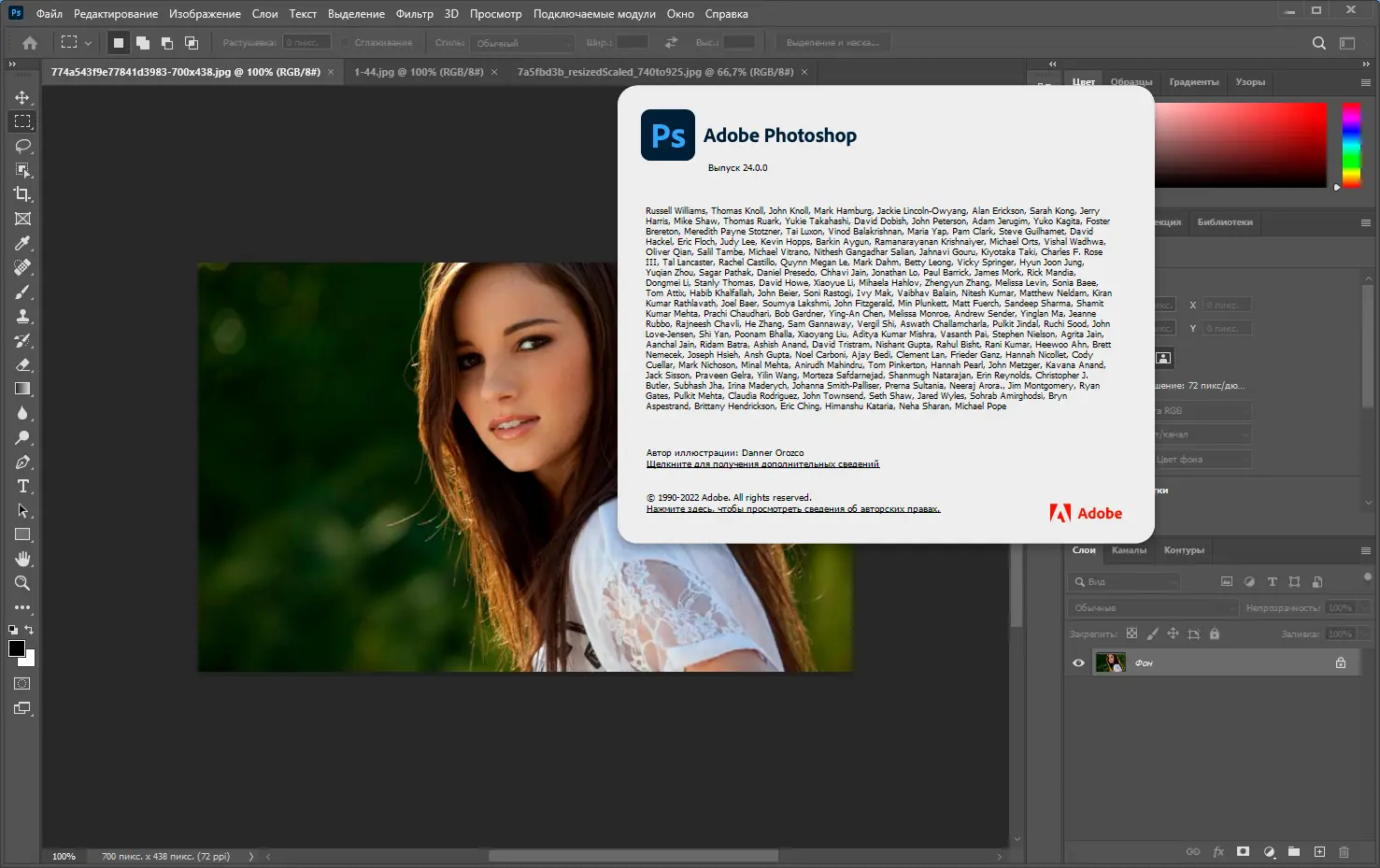Select the Gradient tool

(22, 389)
